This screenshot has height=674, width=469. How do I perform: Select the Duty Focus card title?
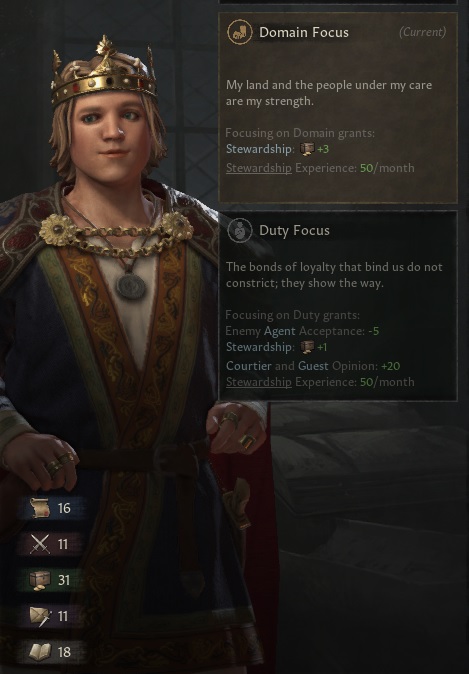294,230
